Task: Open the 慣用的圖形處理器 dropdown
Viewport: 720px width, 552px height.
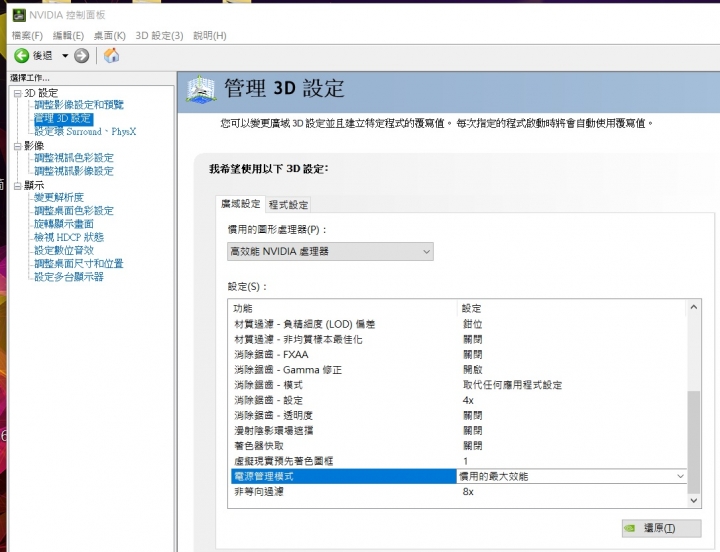Action: (x=330, y=252)
